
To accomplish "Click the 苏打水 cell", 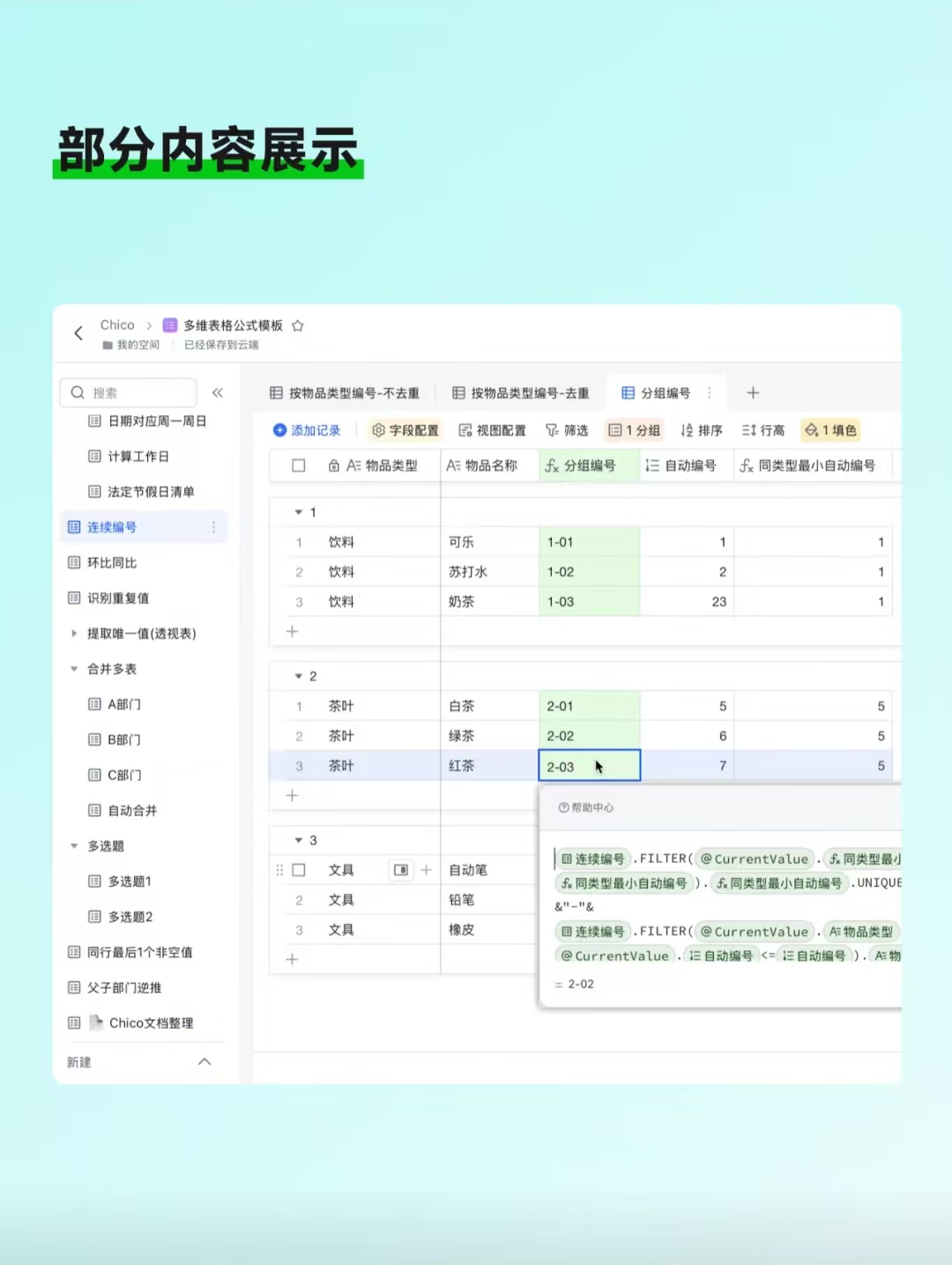I will click(x=489, y=572).
